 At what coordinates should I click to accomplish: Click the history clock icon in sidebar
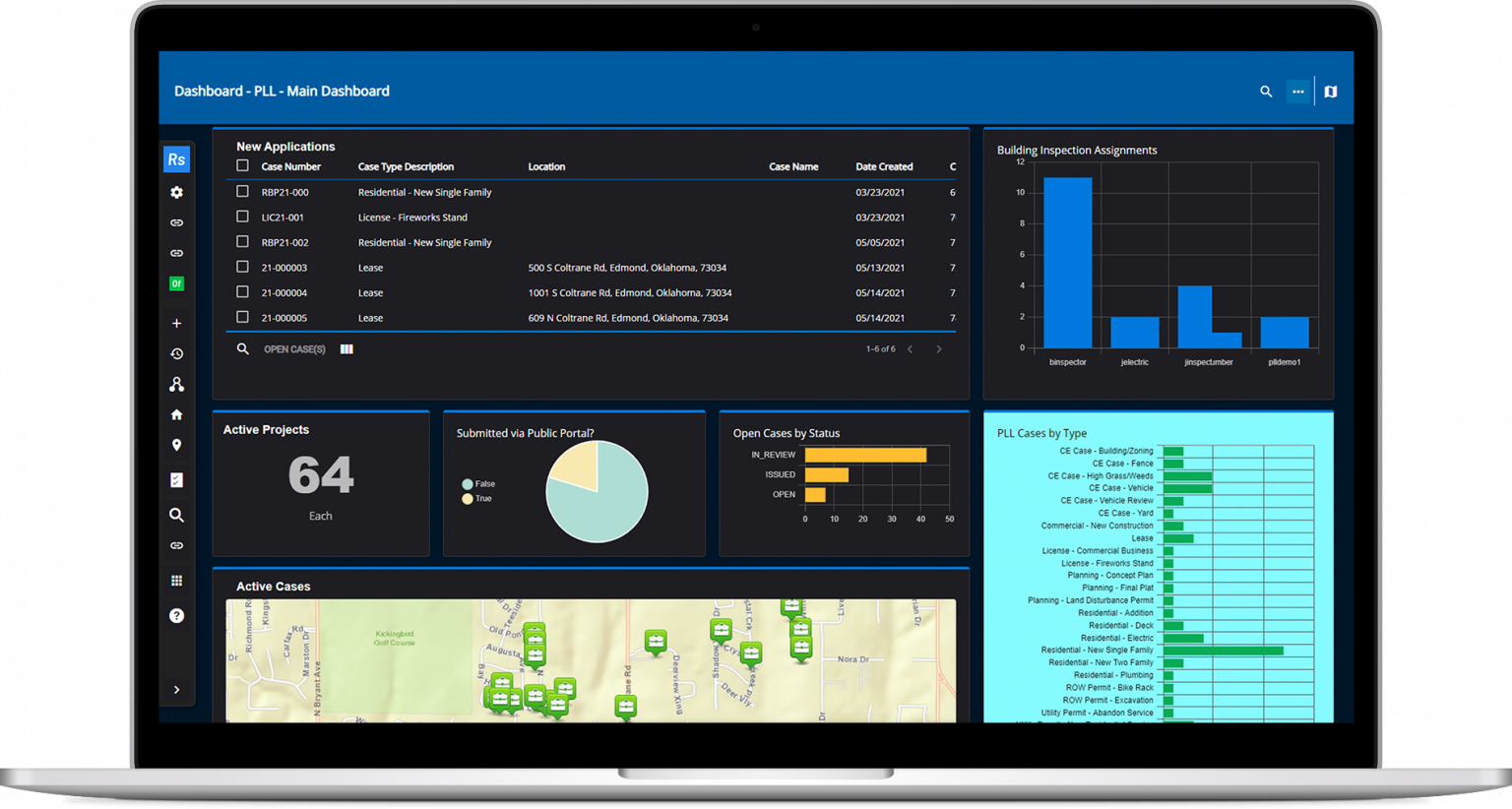tap(176, 353)
